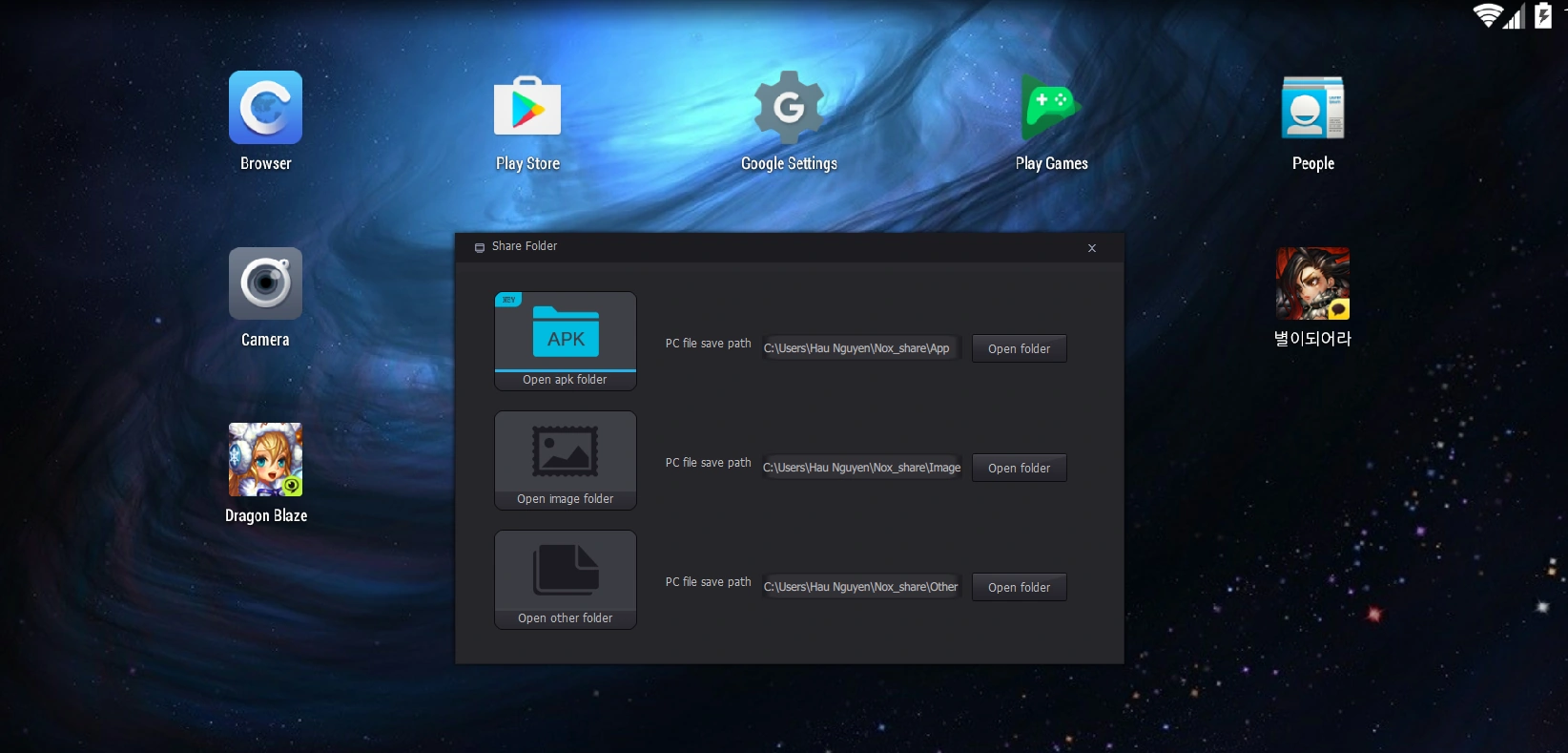Click Open folder button for Image path
This screenshot has height=753, width=1568.
point(1020,468)
